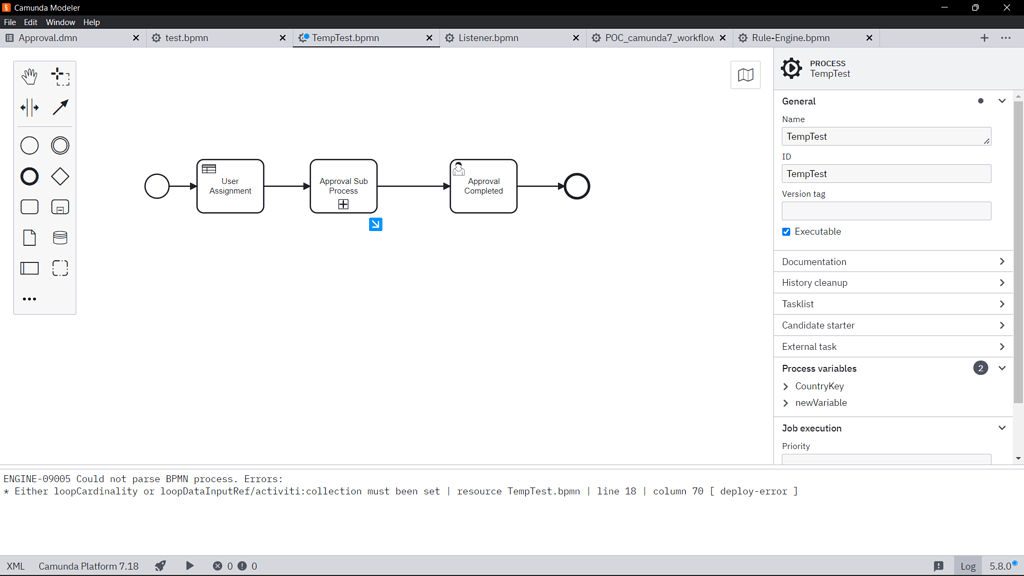Expand the Approval Sub Process plus marker
This screenshot has height=576, width=1024.
343,204
